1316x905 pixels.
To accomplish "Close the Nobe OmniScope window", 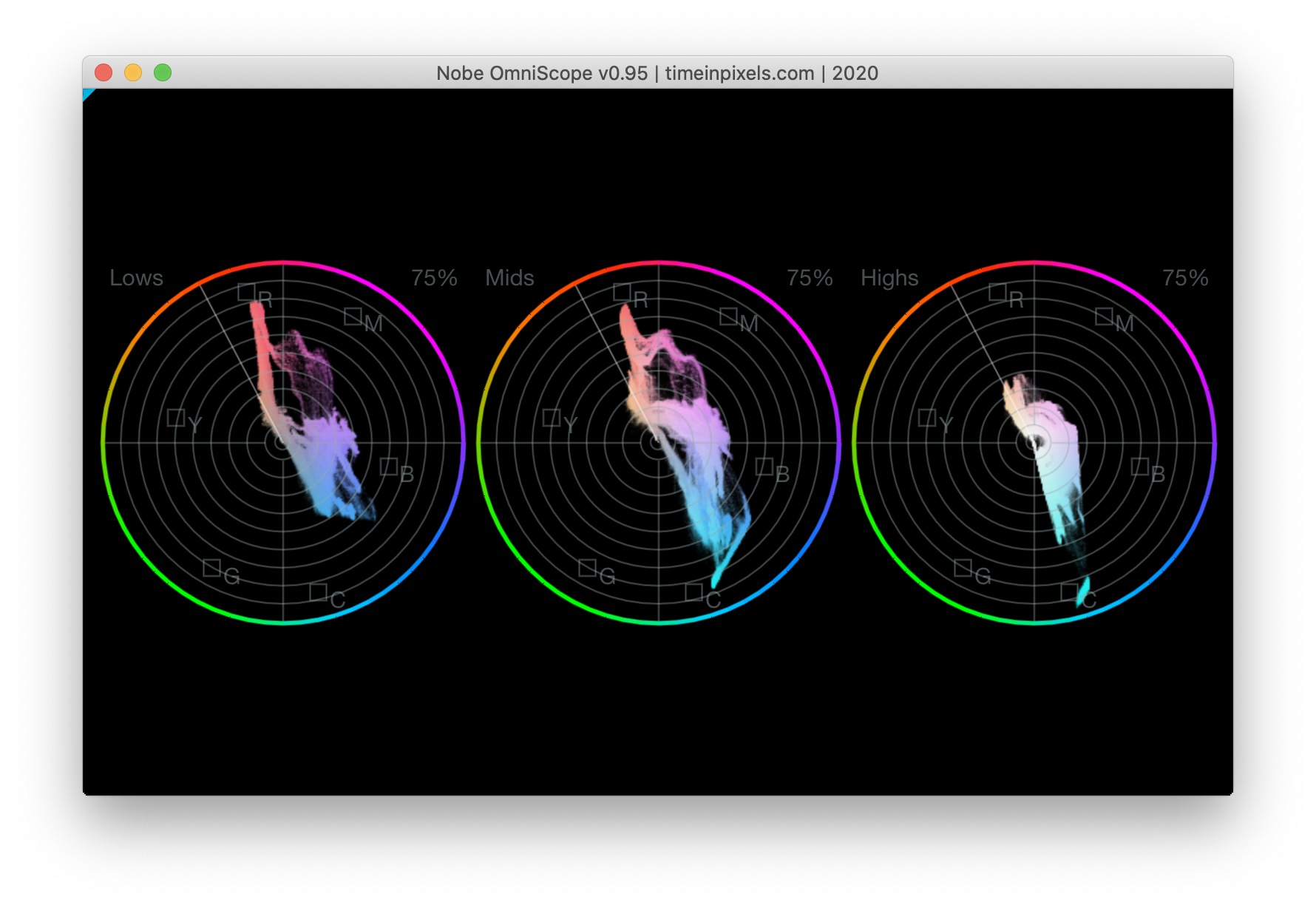I will 104,72.
